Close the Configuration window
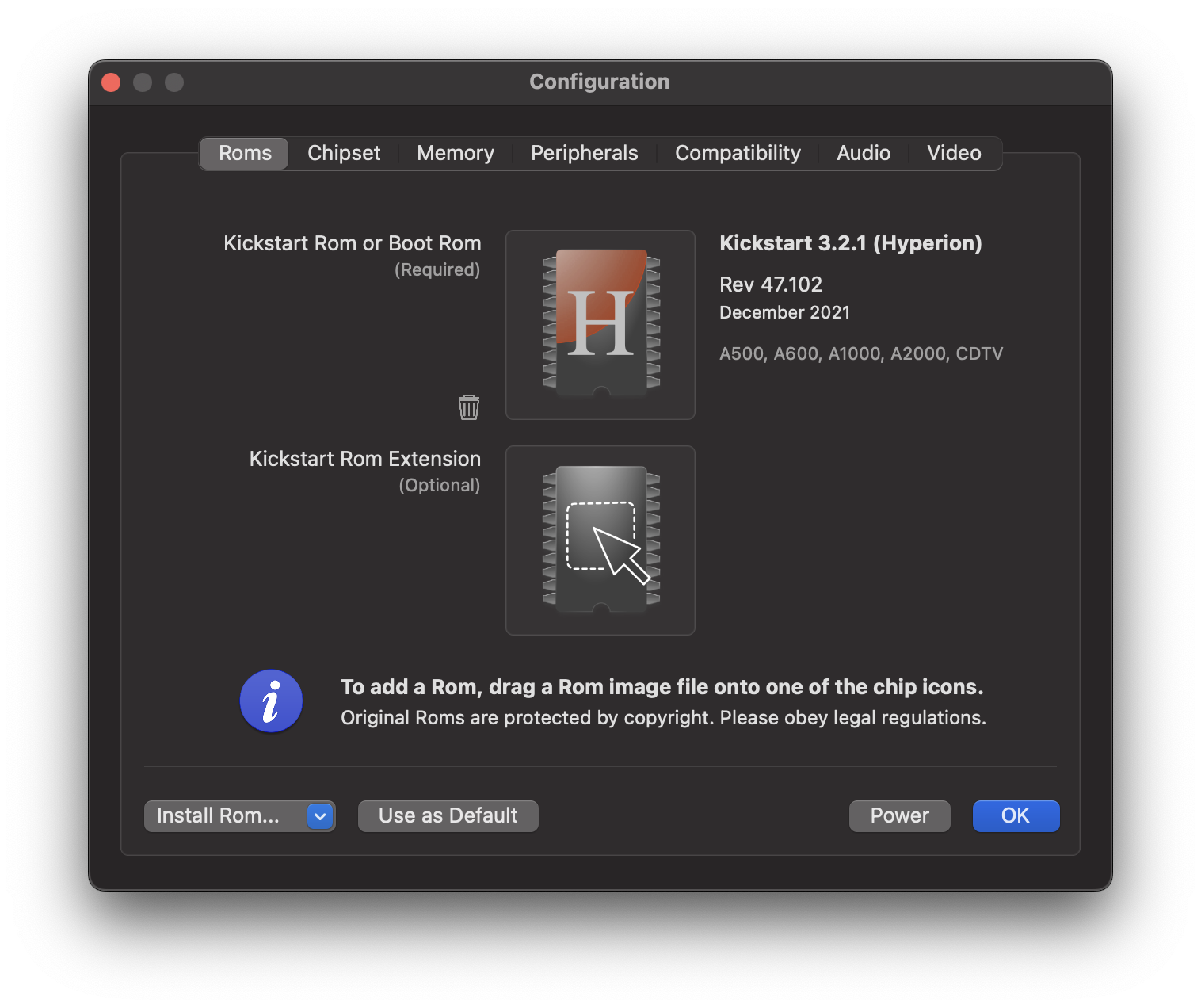The height and width of the screenshot is (1008, 1201). pos(112,82)
